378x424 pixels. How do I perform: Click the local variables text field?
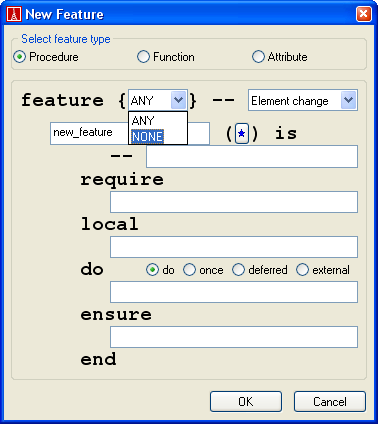[x=234, y=247]
